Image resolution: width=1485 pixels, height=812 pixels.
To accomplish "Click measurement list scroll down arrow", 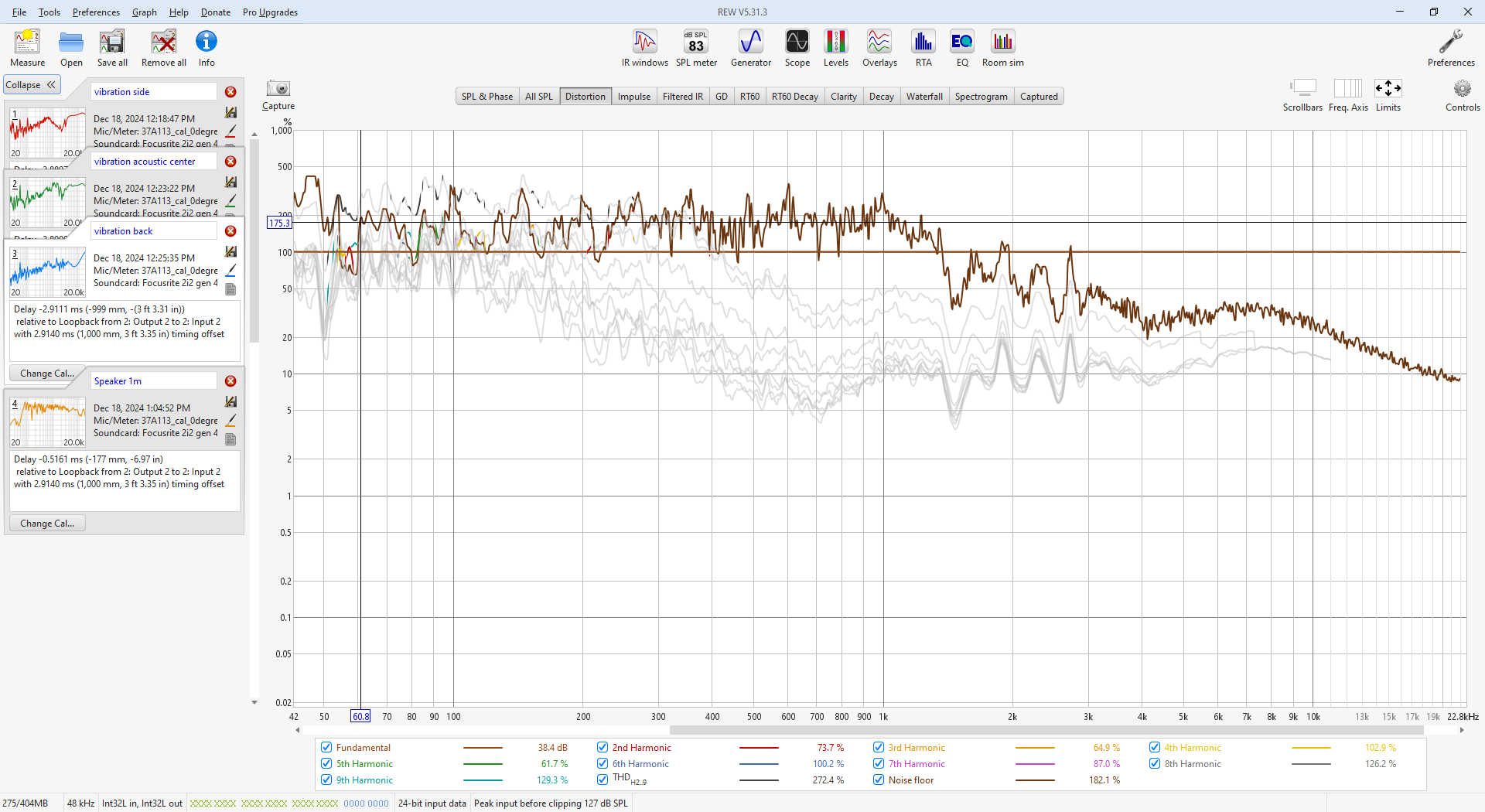I will 254,702.
